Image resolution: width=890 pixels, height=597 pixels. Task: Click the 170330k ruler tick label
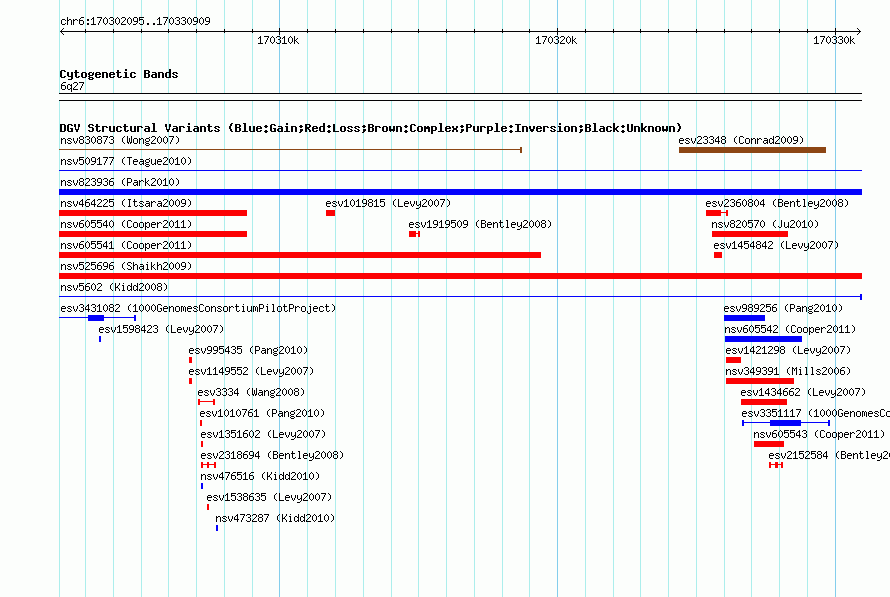point(834,40)
